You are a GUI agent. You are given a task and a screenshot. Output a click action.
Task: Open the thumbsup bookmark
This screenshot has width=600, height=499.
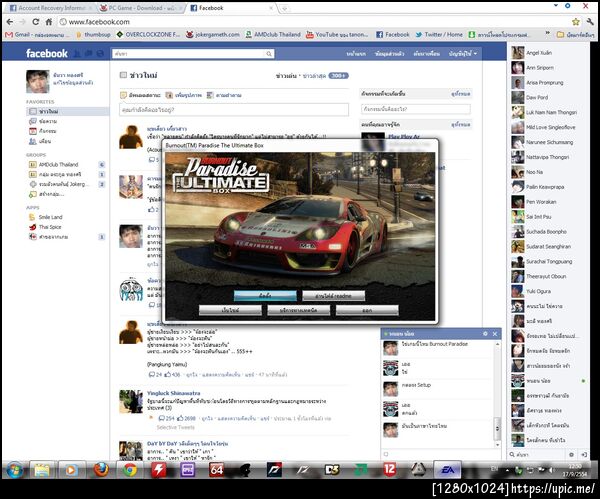[93, 34]
